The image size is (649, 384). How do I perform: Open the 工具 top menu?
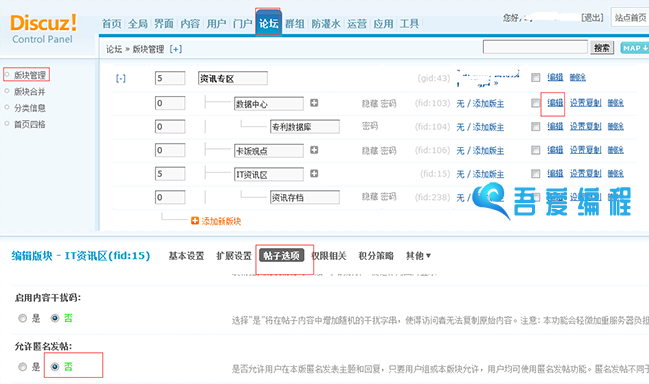point(409,24)
